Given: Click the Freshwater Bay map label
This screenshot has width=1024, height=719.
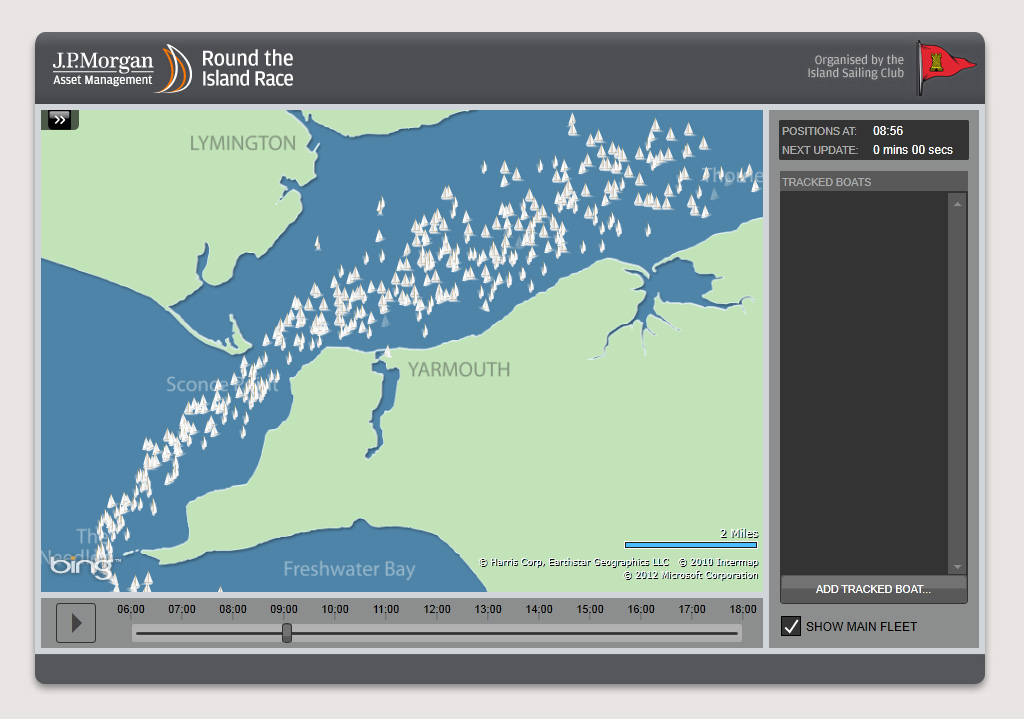Looking at the screenshot, I should click(349, 569).
